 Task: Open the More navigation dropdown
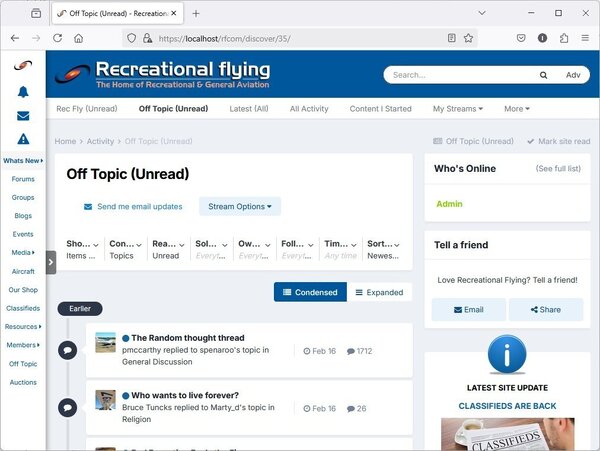pos(516,108)
